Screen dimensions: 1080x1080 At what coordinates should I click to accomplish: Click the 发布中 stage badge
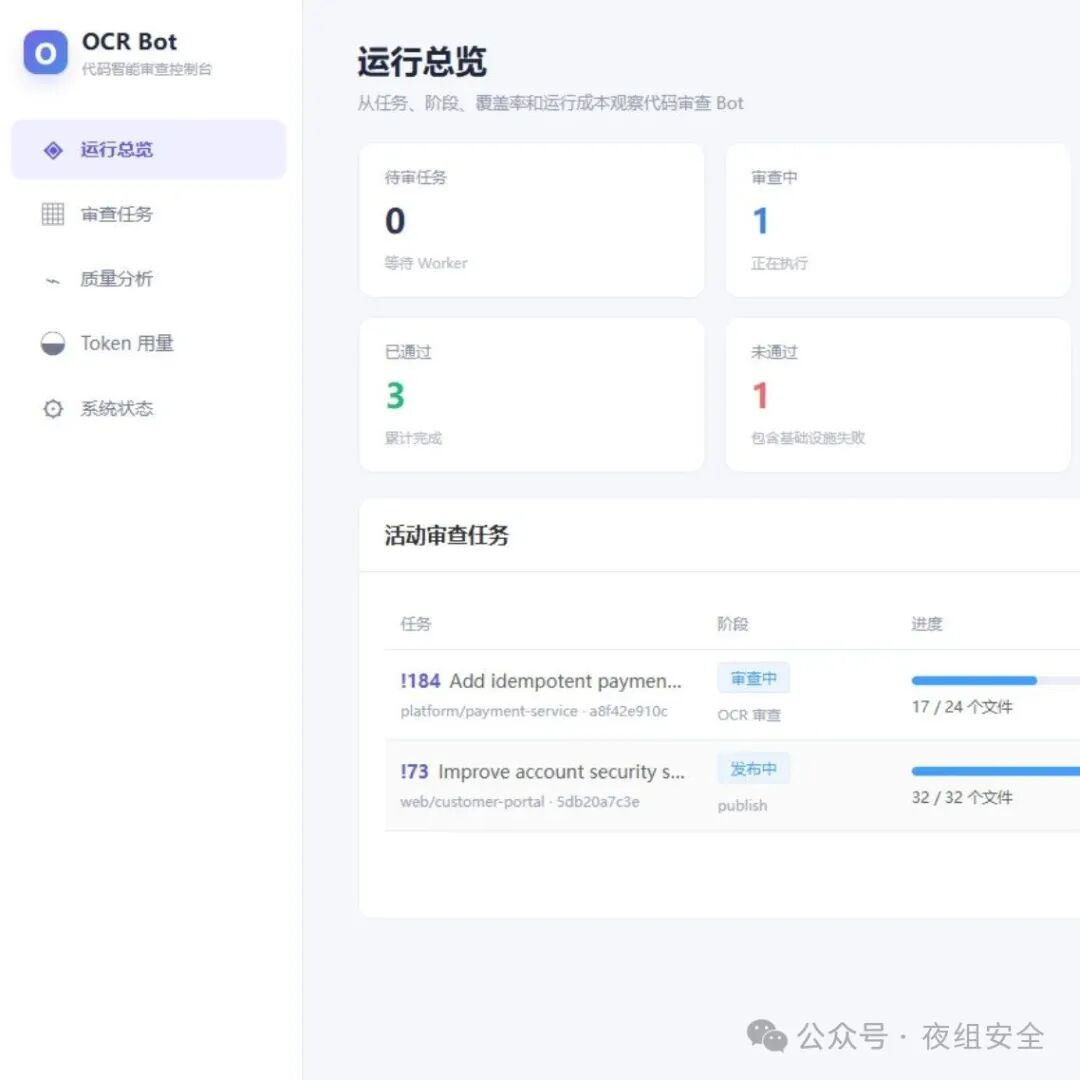(x=754, y=769)
